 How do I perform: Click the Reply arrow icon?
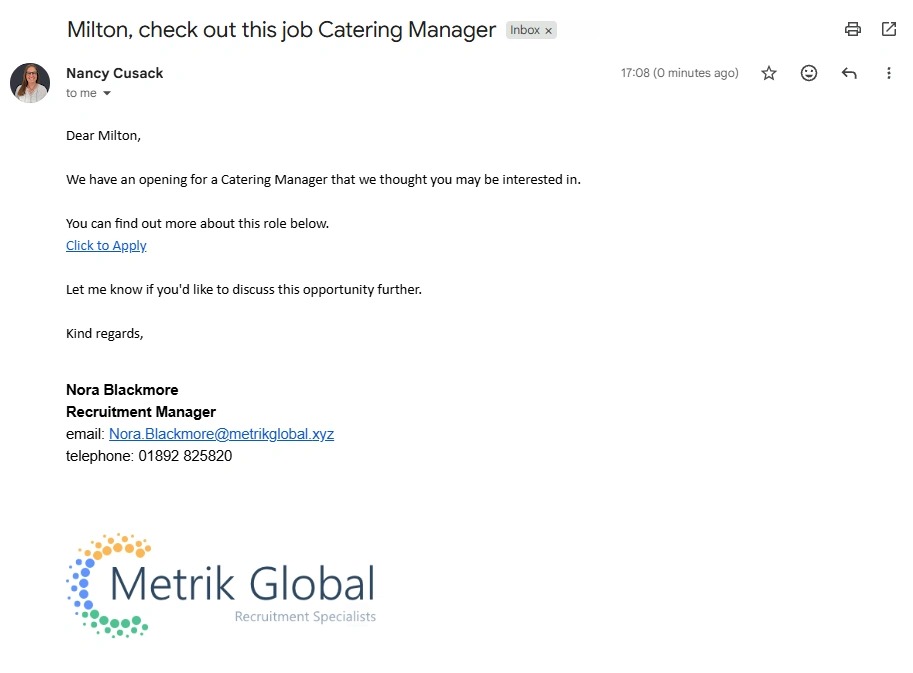pyautogui.click(x=849, y=73)
